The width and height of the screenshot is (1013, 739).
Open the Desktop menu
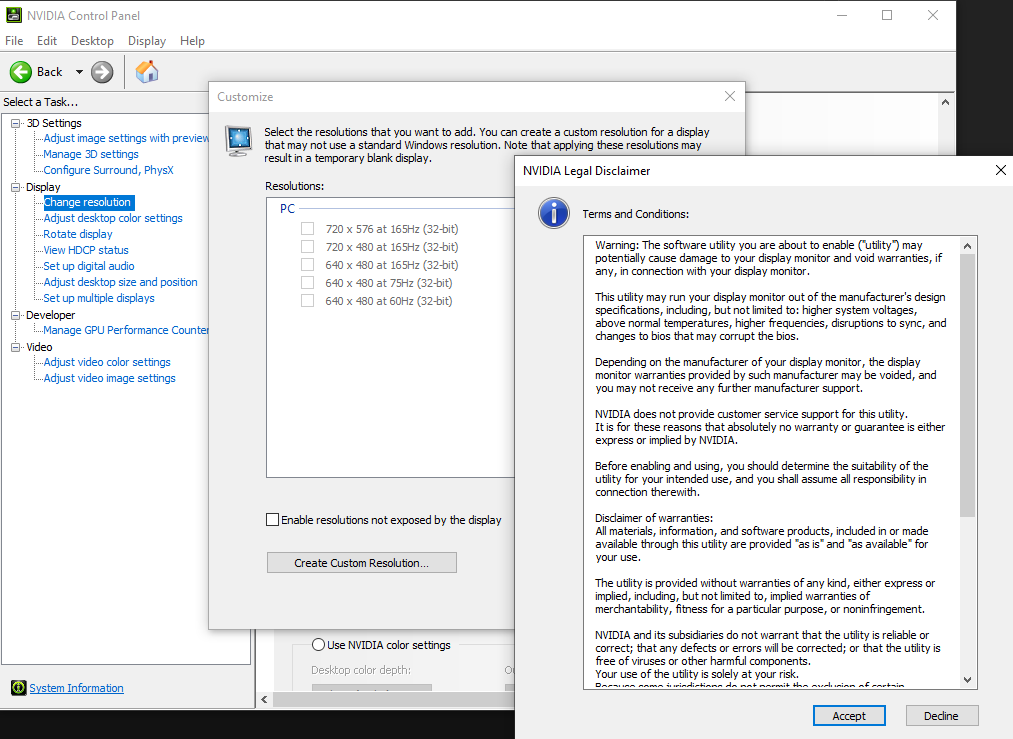(92, 41)
